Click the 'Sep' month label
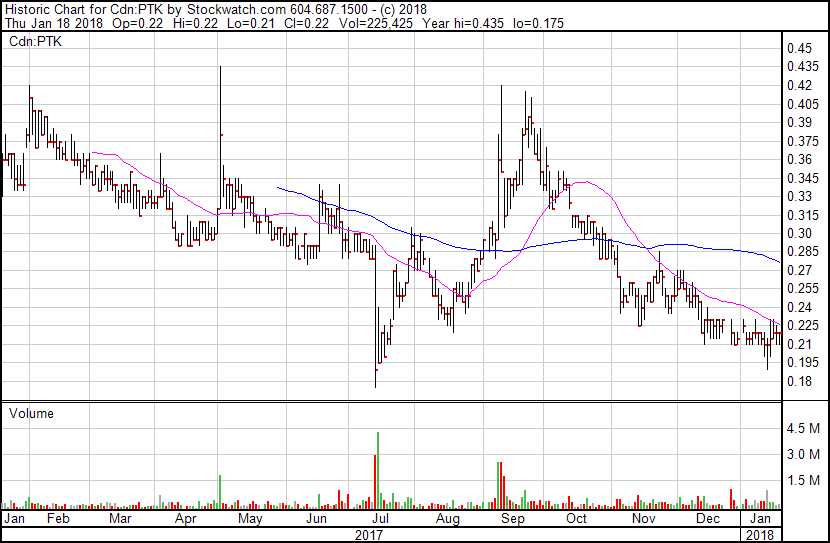Screen dimensions: 830x543 point(512,518)
